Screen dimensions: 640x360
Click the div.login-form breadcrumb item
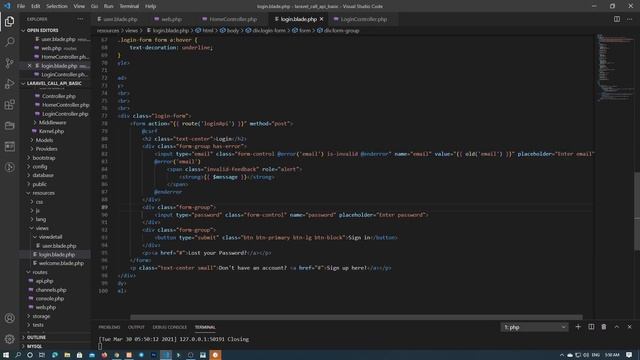pyautogui.click(x=265, y=31)
